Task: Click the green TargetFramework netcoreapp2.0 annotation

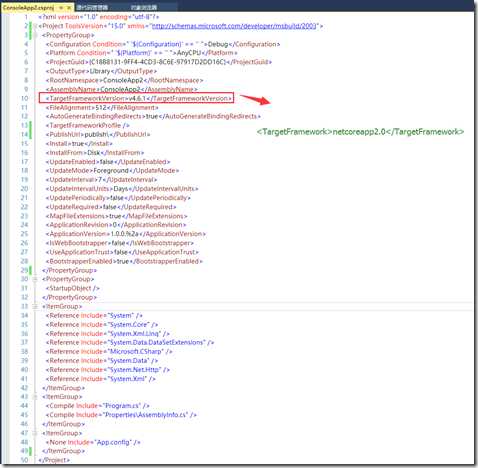Action: pos(360,132)
